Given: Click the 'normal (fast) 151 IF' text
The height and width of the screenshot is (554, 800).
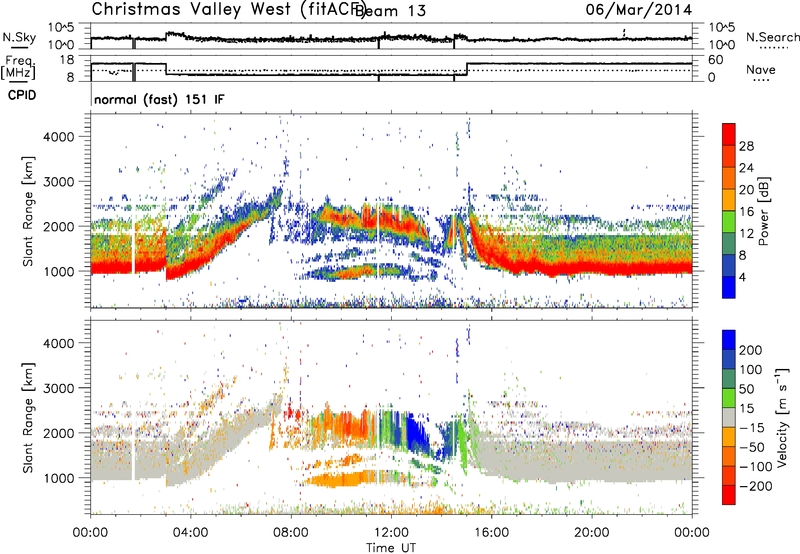Looking at the screenshot, I should coord(159,99).
